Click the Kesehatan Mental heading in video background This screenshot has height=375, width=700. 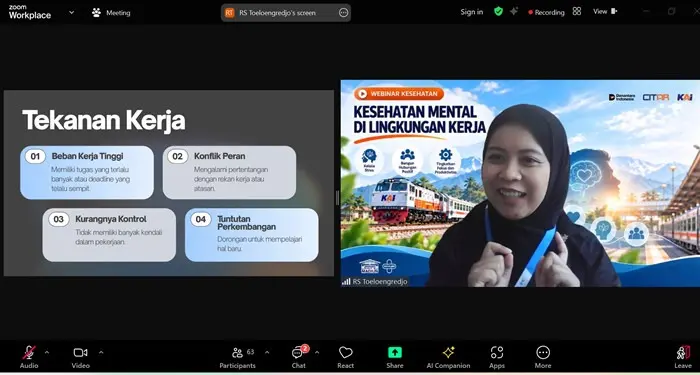pyautogui.click(x=419, y=119)
